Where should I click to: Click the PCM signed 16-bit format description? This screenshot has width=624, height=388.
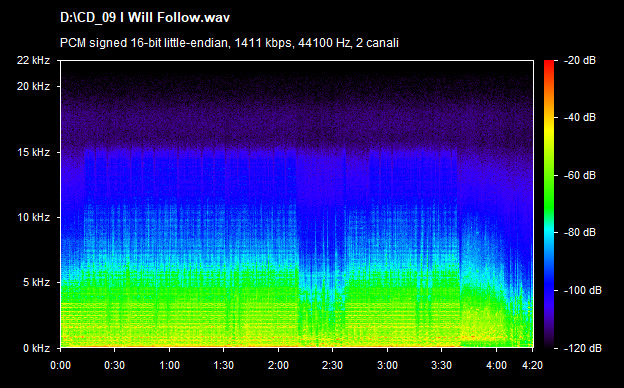pos(229,43)
